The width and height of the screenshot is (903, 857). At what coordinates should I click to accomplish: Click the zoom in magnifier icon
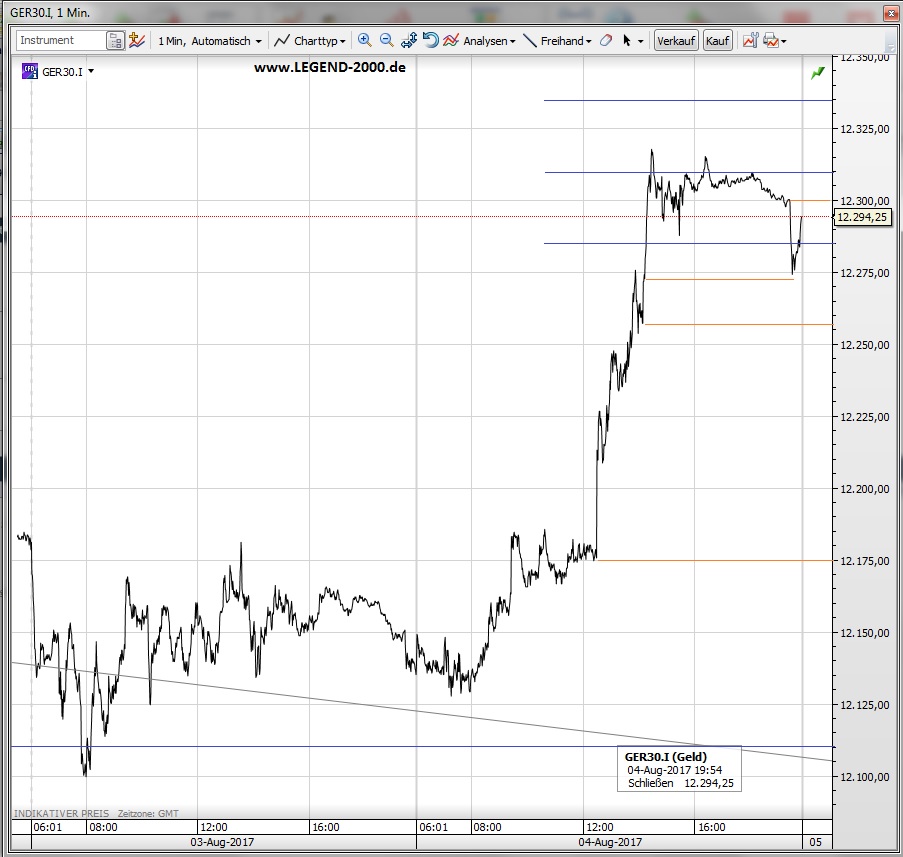(365, 40)
